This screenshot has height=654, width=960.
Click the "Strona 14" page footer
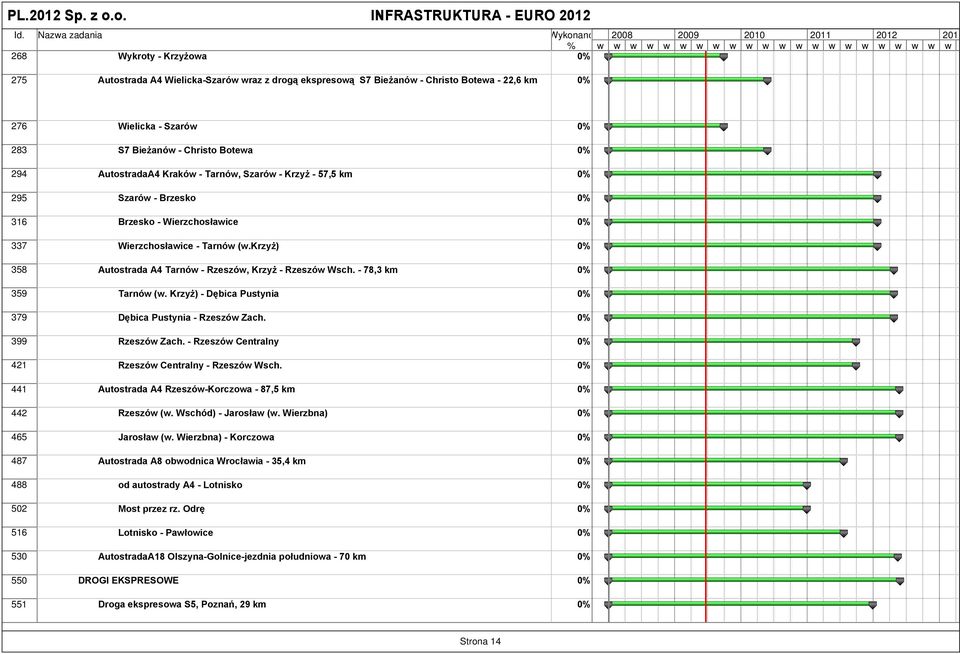click(x=480, y=641)
